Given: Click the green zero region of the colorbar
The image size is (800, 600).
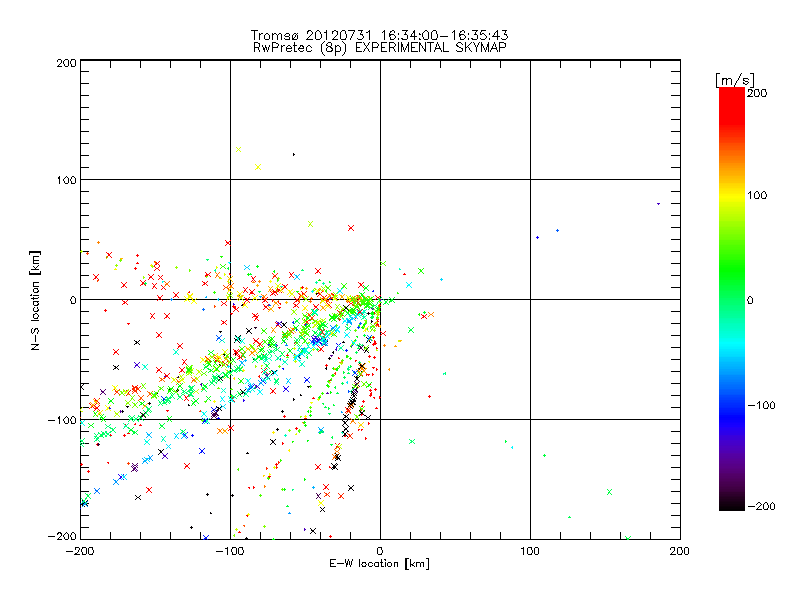Looking at the screenshot, I should tap(731, 299).
